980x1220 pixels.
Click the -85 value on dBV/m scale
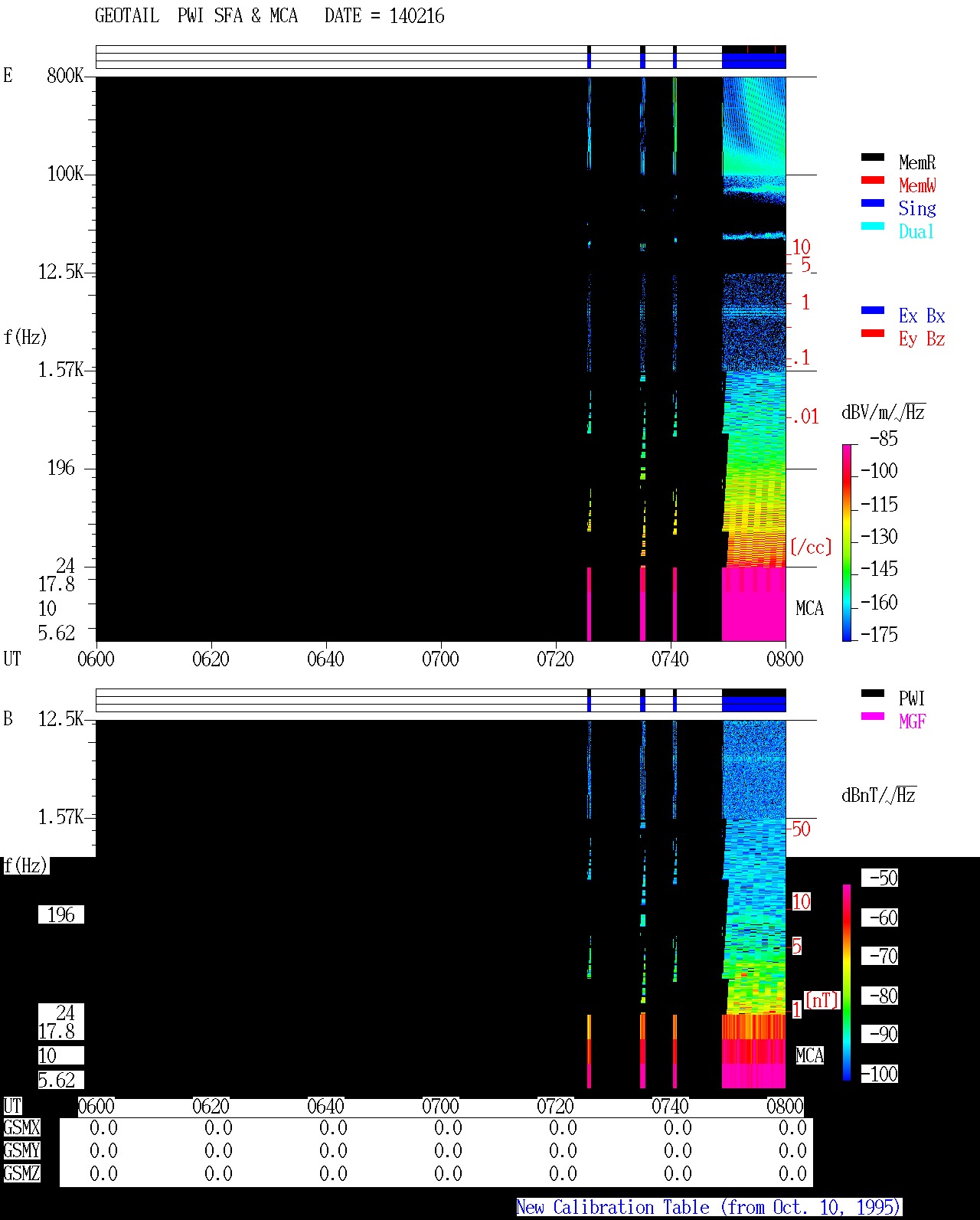(x=884, y=439)
